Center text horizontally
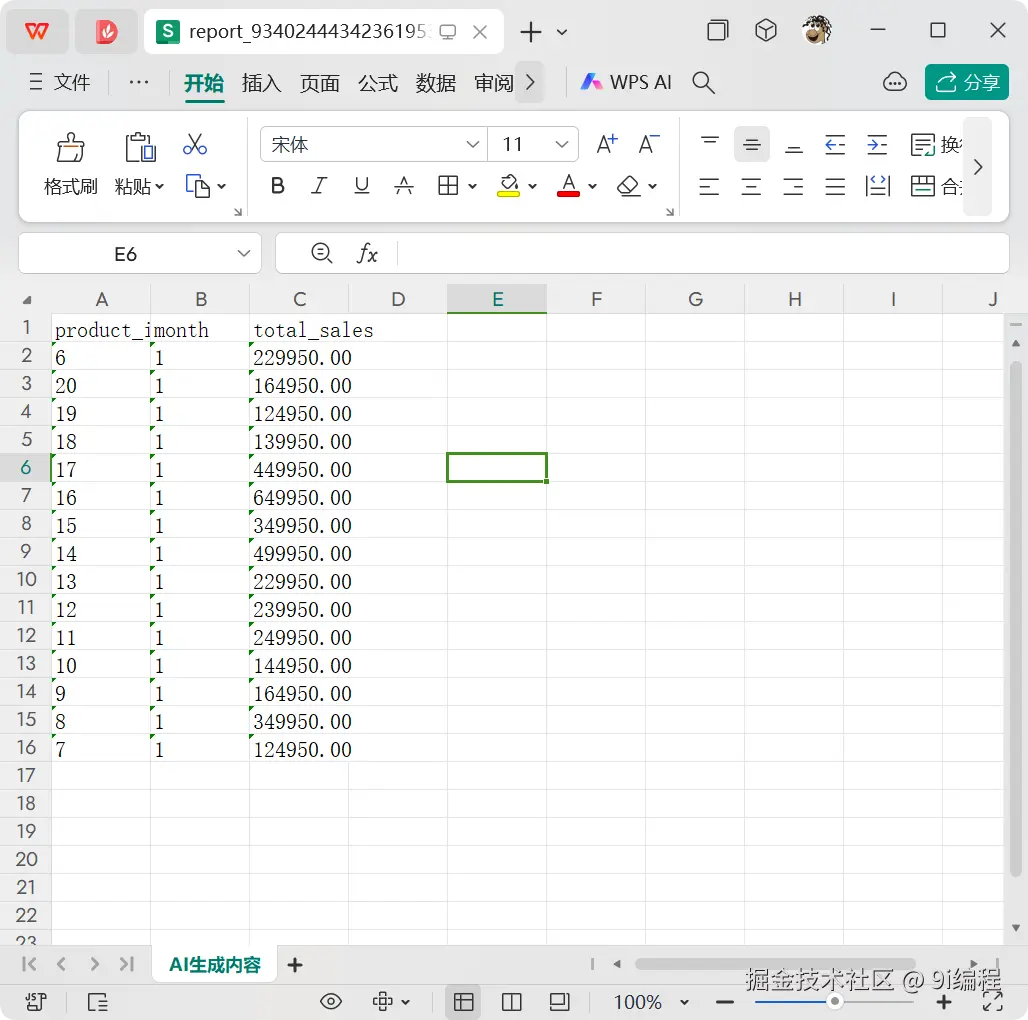Viewport: 1028px width, 1020px height. point(751,187)
